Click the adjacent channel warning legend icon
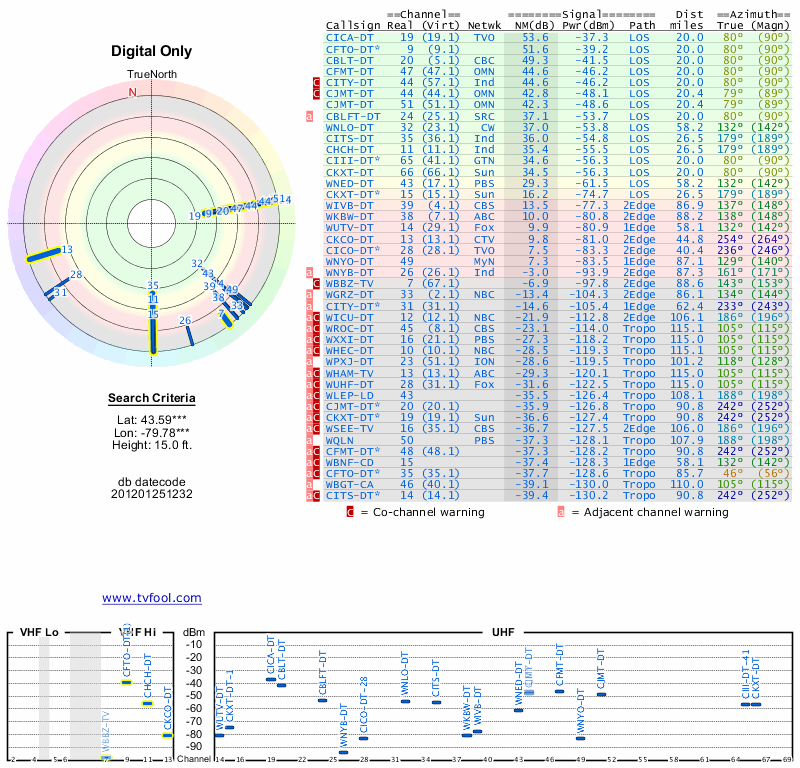Viewport: 800px width, 768px height. (561, 512)
